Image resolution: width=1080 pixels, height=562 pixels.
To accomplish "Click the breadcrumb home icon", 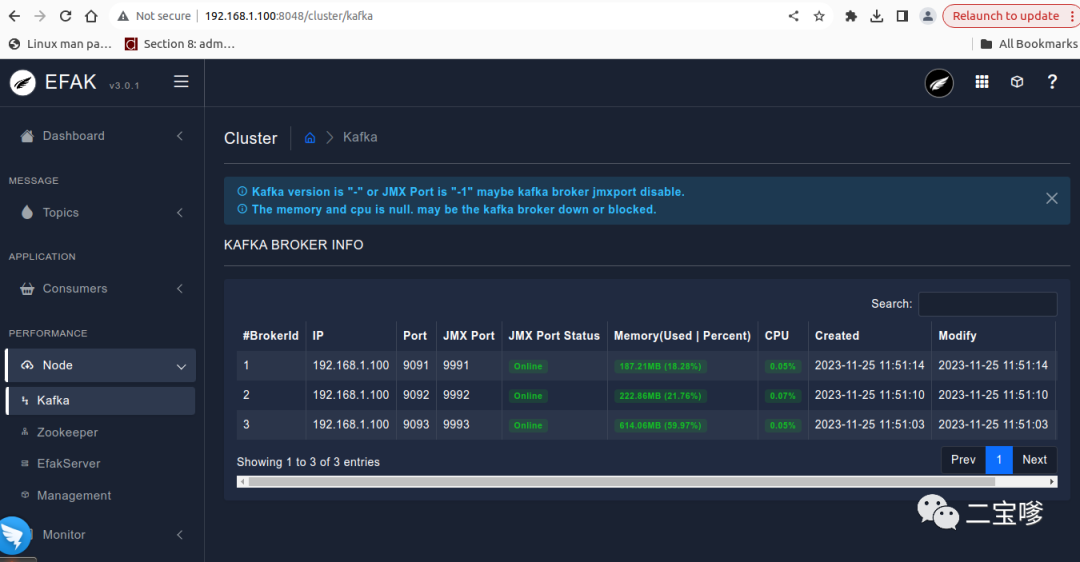I will point(310,137).
